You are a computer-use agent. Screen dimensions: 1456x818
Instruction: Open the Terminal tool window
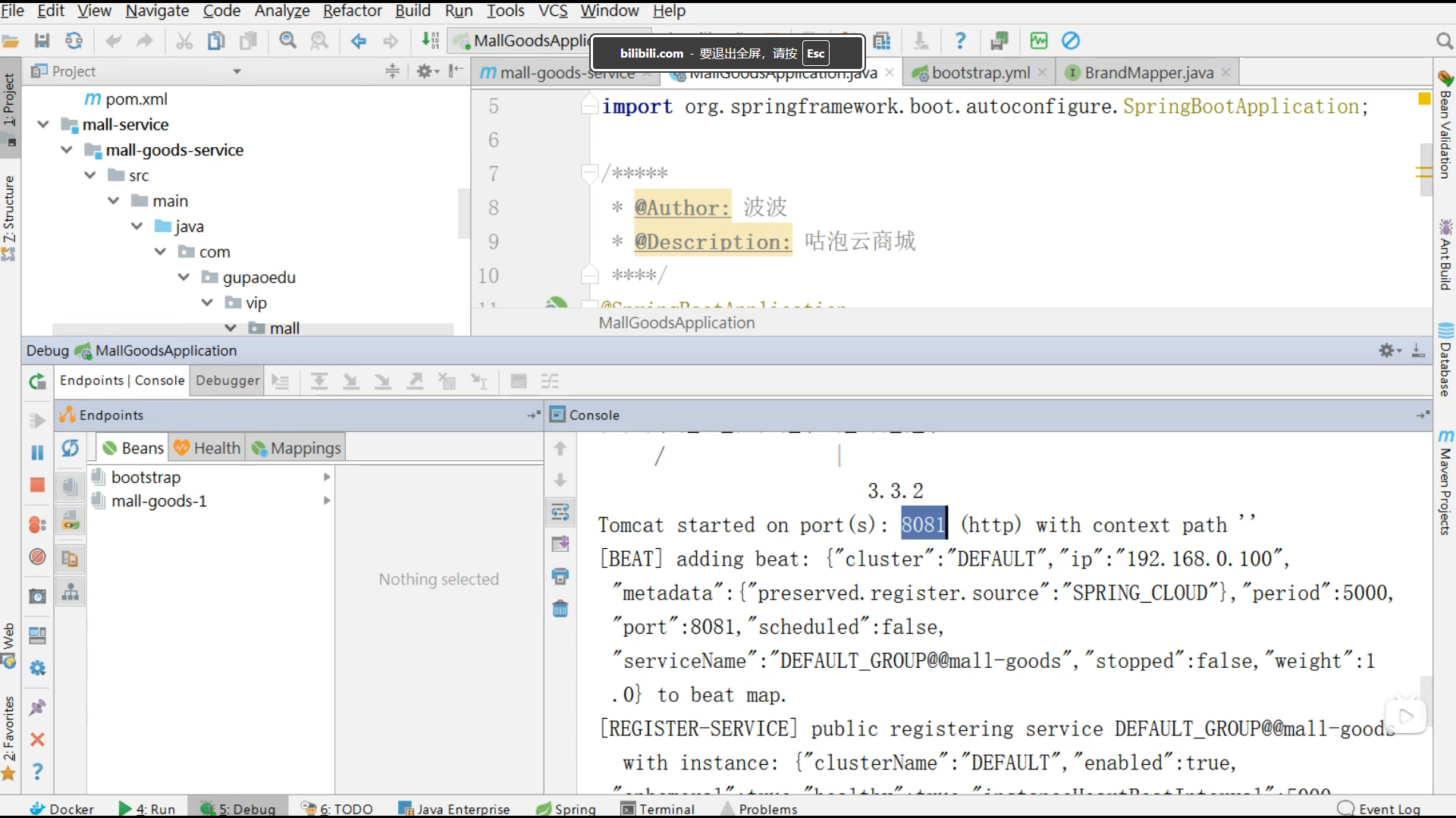click(658, 809)
